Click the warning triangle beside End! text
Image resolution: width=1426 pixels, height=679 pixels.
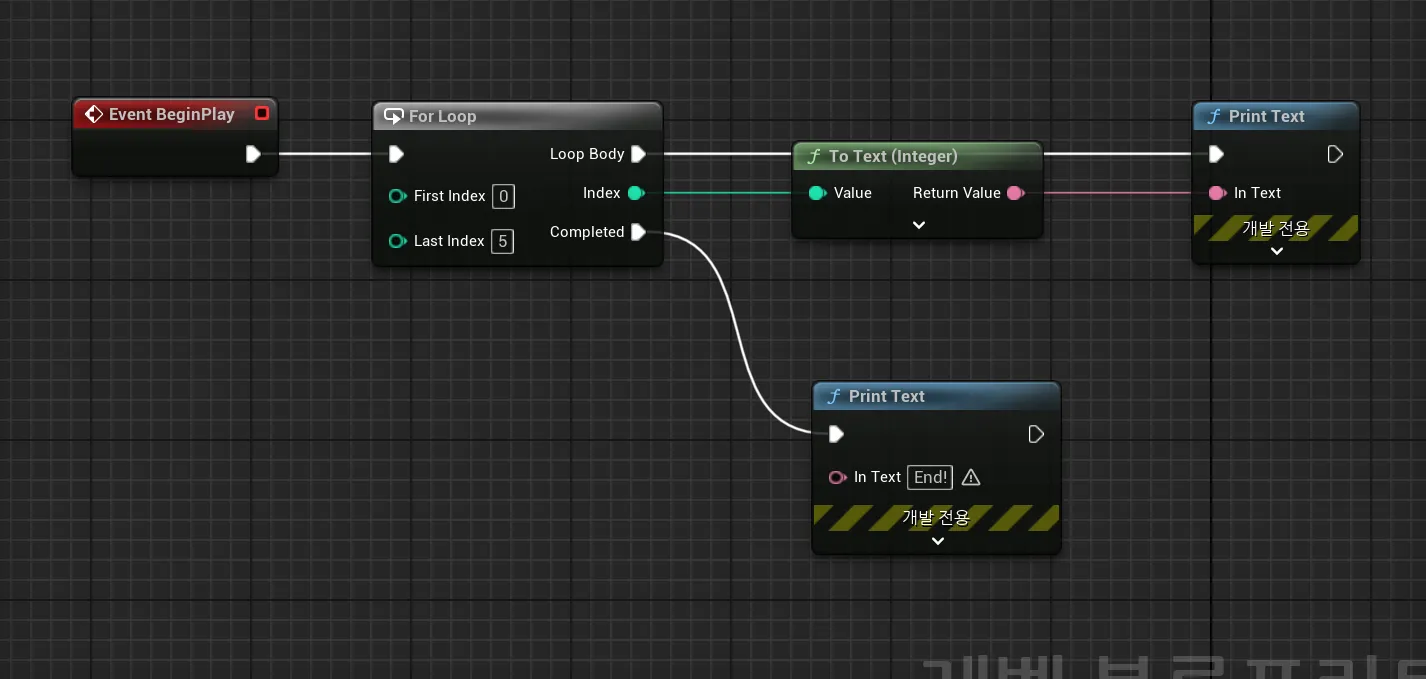coord(970,478)
